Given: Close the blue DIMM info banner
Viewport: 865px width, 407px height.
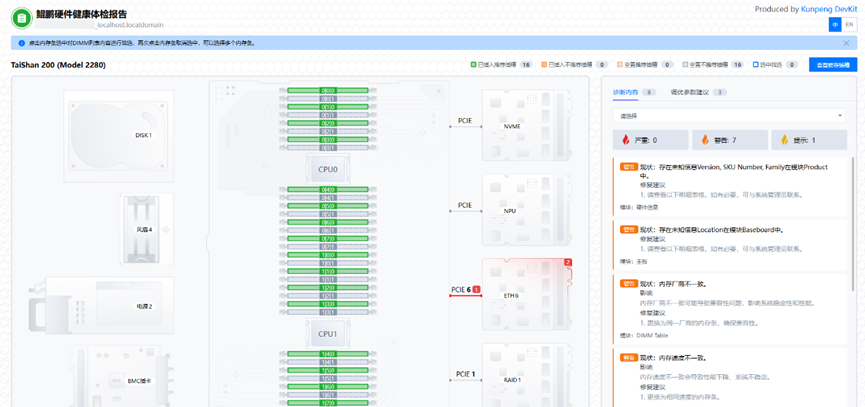Looking at the screenshot, I should [x=846, y=43].
